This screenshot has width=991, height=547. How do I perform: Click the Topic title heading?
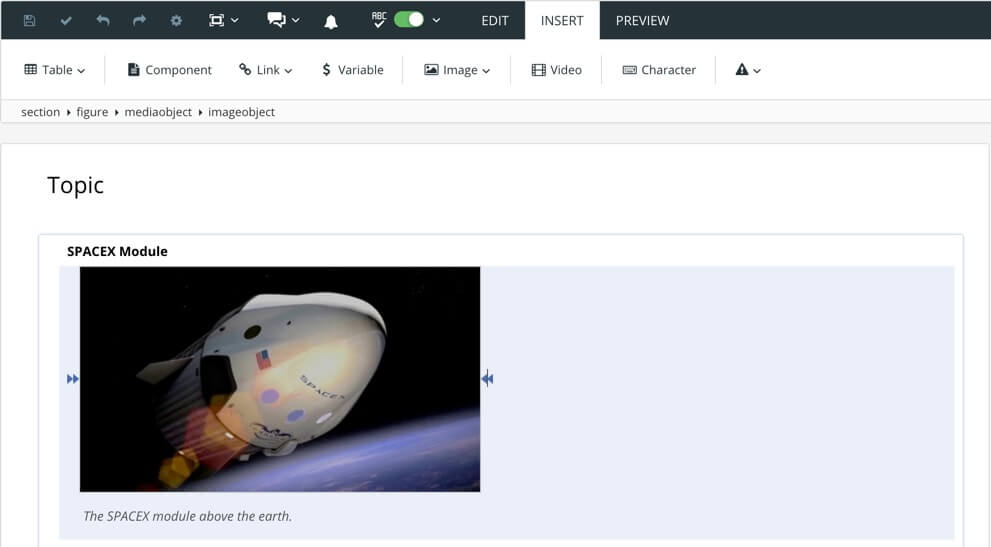[x=75, y=185]
